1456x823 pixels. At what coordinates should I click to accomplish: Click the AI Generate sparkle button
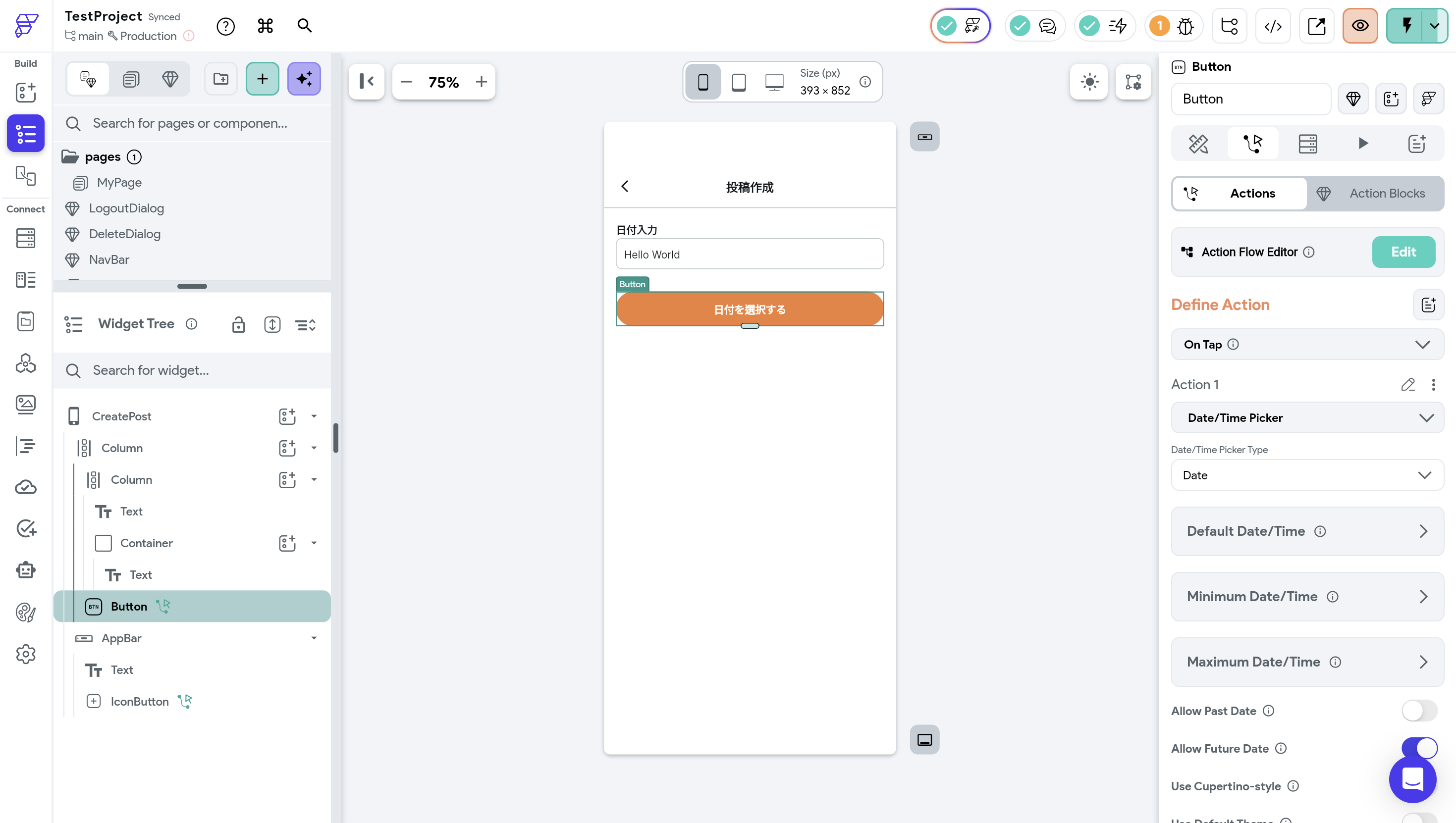[x=304, y=79]
